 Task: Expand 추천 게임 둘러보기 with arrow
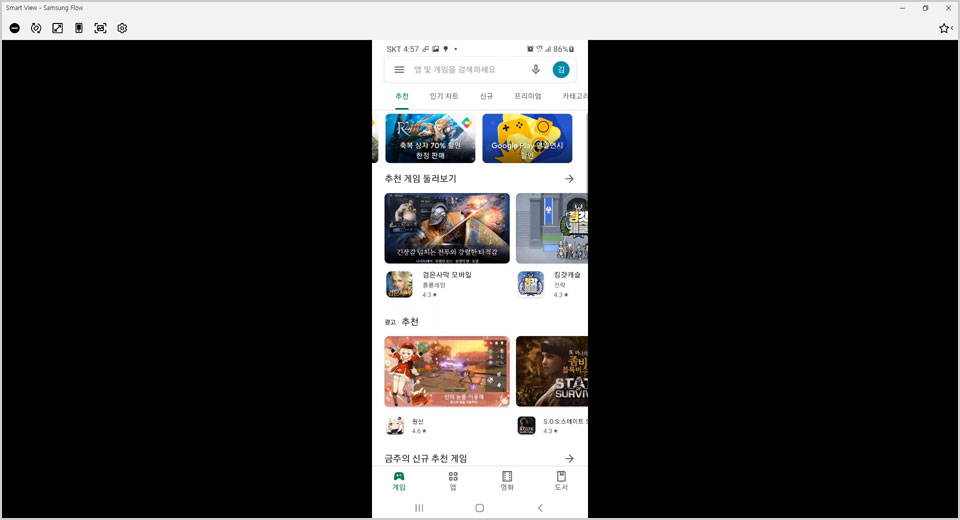tap(569, 179)
